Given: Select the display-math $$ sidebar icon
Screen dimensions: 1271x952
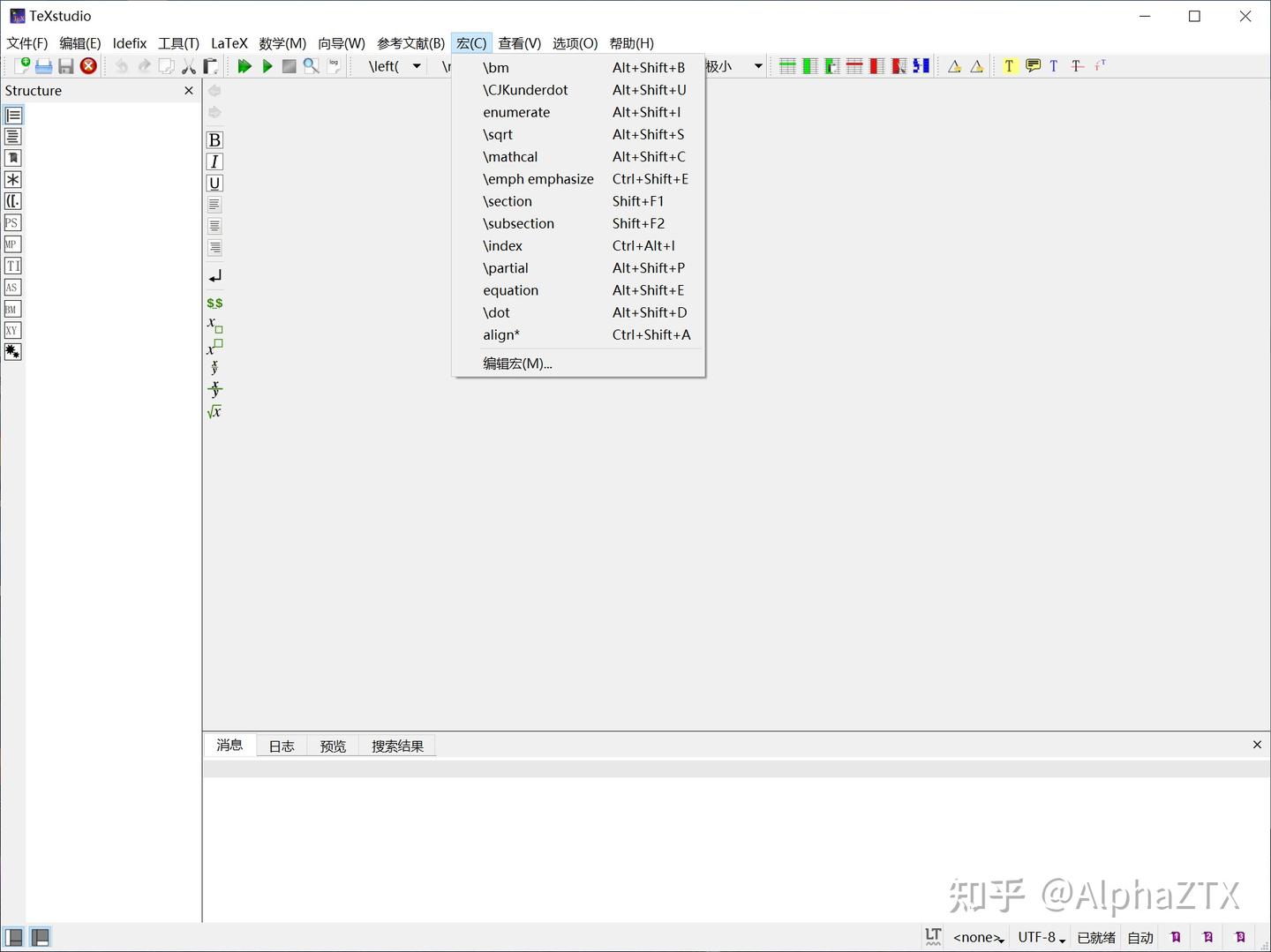Looking at the screenshot, I should (214, 303).
